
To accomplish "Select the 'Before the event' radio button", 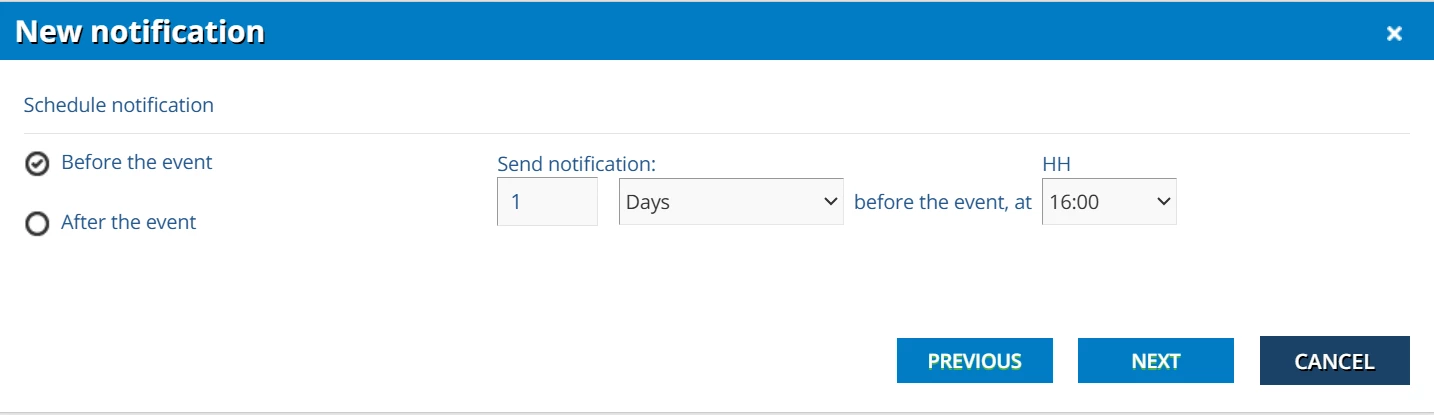I will (x=37, y=164).
